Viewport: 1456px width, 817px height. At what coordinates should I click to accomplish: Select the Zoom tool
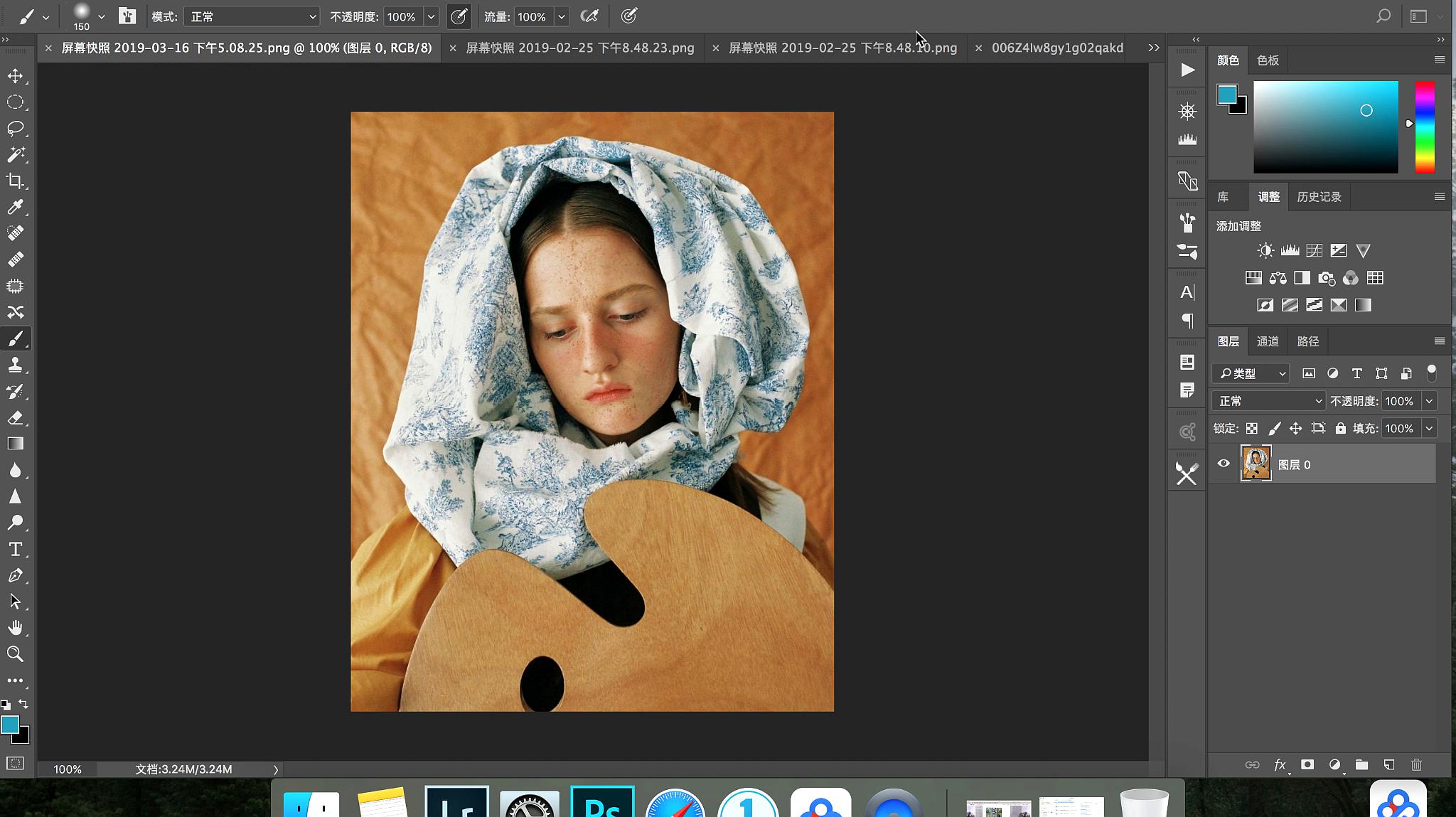coord(15,654)
